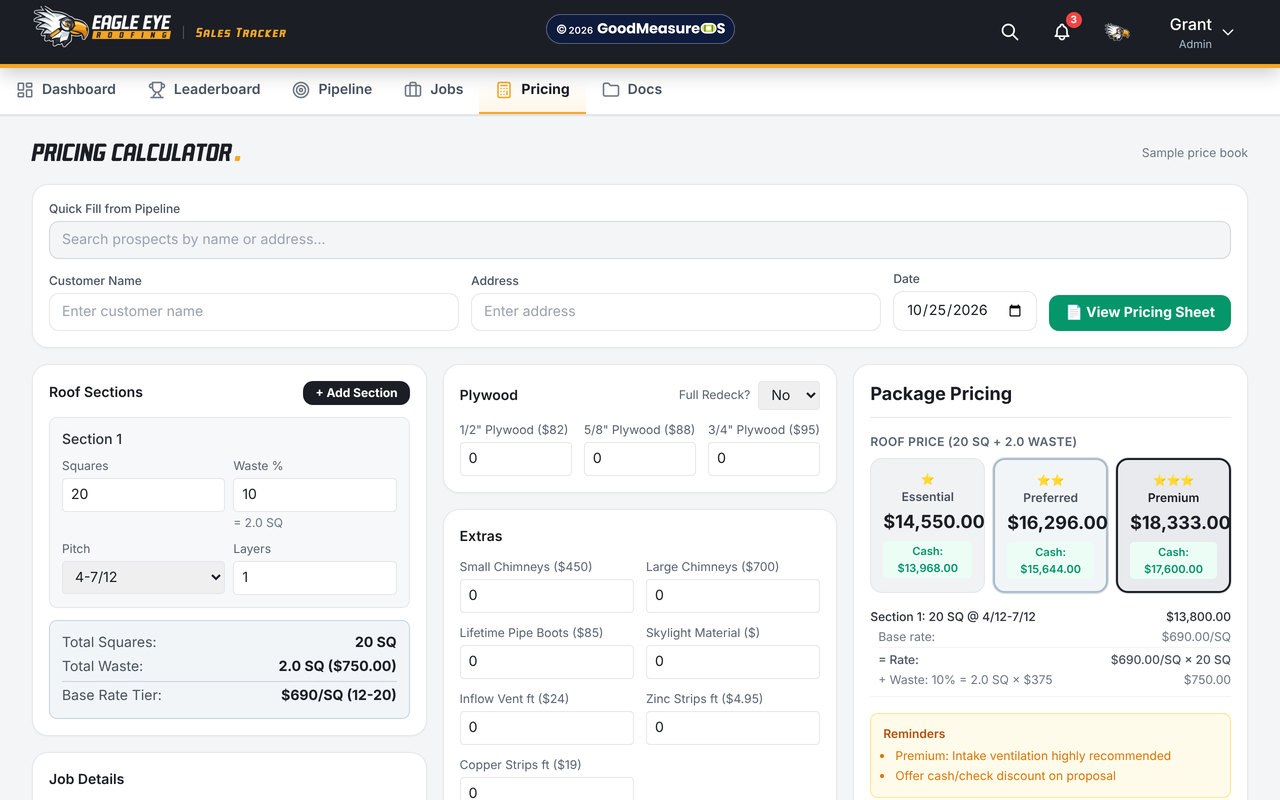Click the Zinc Strips ft field
Screen dimensions: 1280x800
[x=733, y=728]
